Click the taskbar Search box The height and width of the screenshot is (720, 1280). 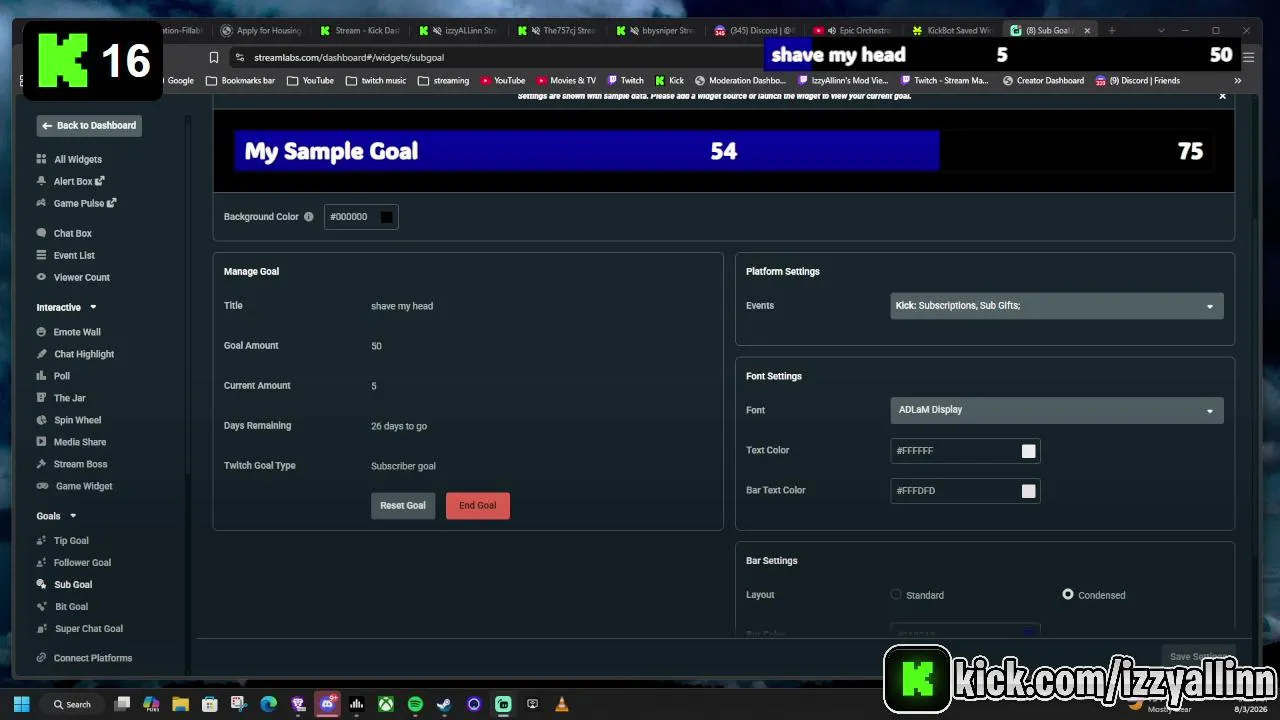click(x=73, y=704)
